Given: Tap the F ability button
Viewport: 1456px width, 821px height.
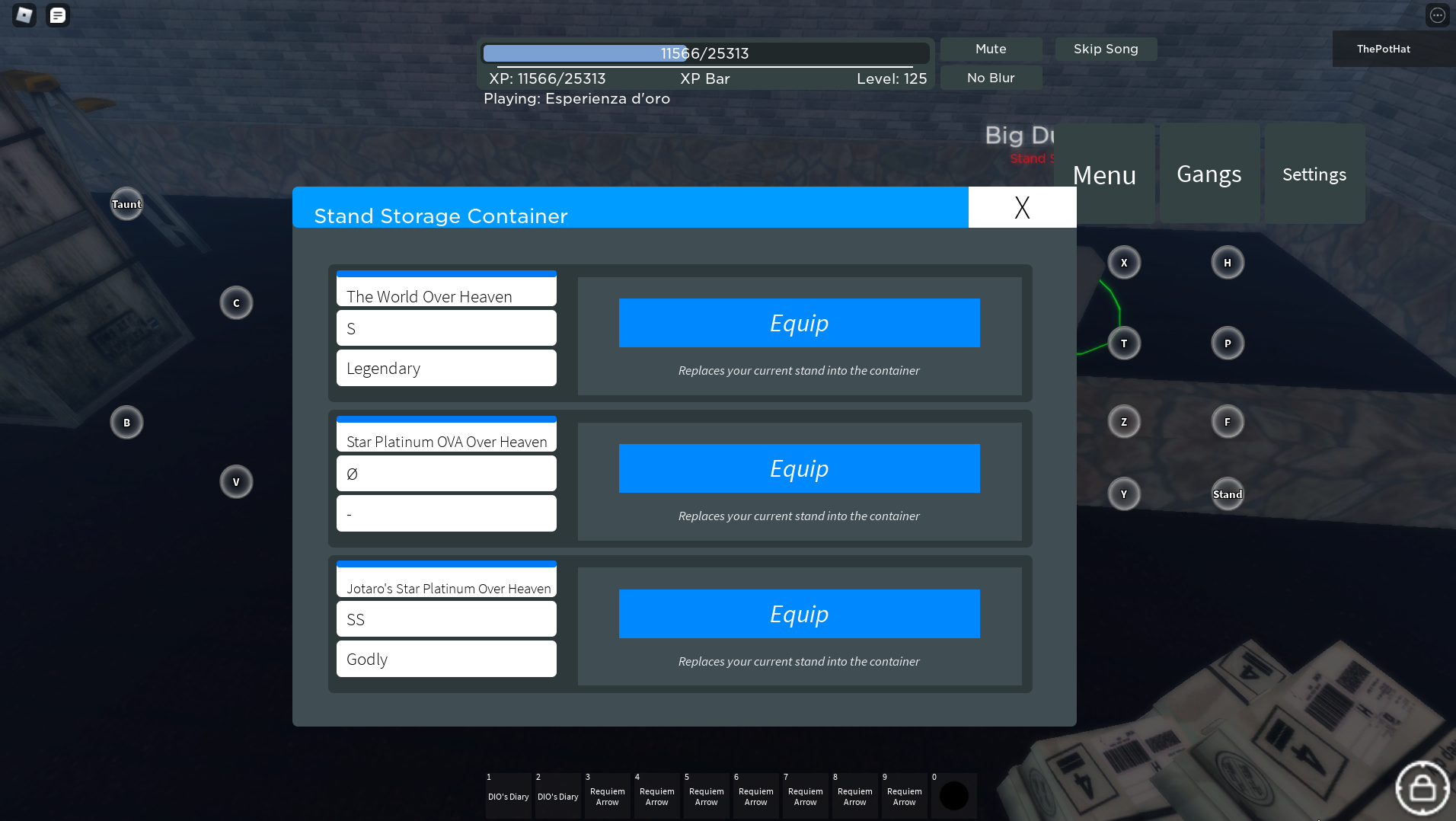Looking at the screenshot, I should coord(1228,422).
